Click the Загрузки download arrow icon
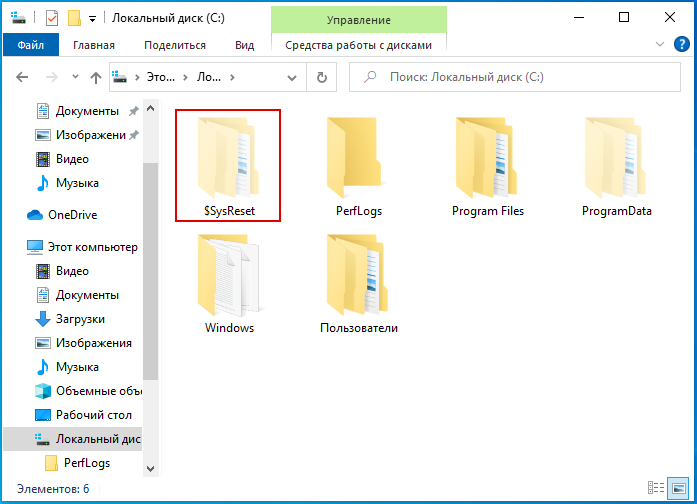Image resolution: width=697 pixels, height=504 pixels. point(43,319)
